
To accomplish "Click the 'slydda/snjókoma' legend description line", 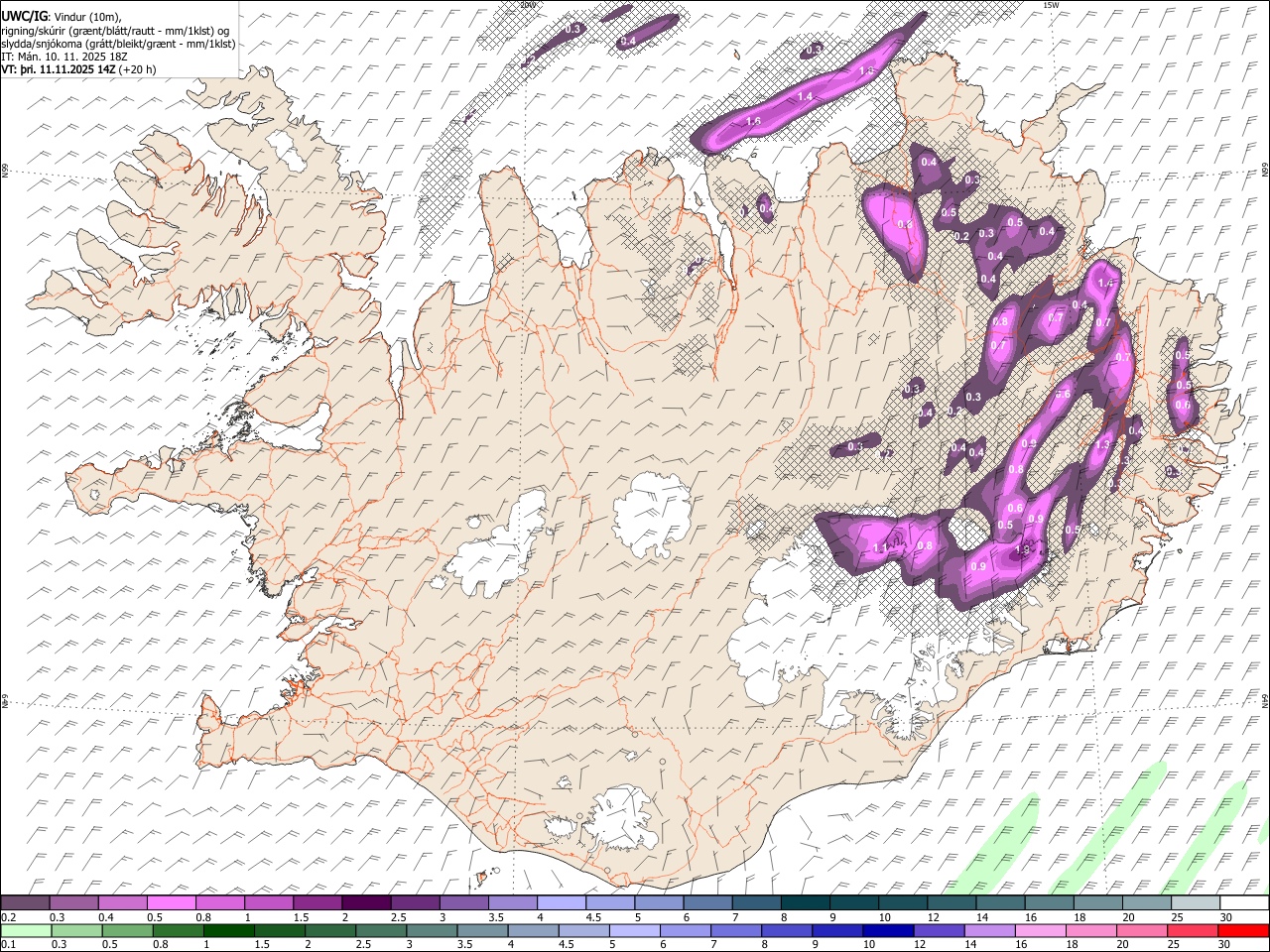I will tap(118, 44).
